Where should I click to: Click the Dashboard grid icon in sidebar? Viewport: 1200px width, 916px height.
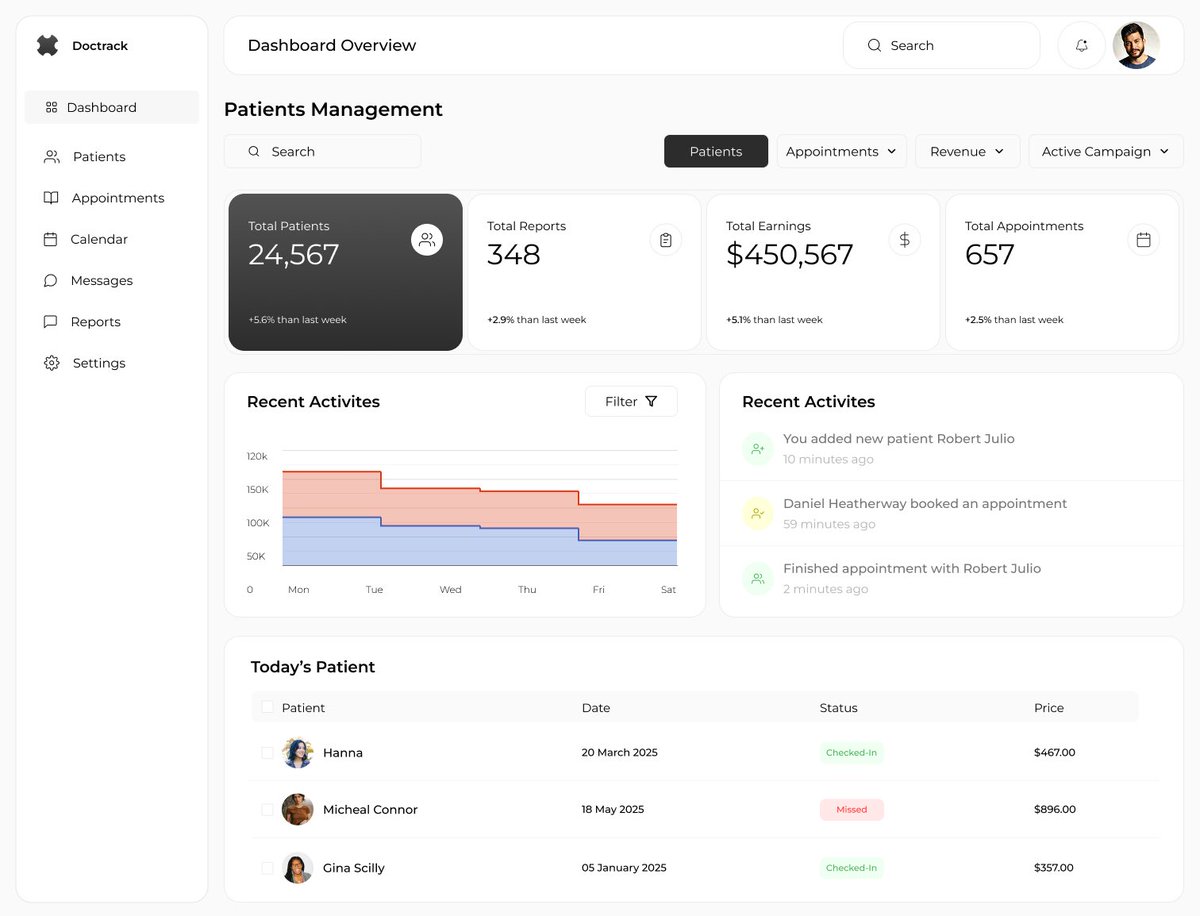(x=52, y=107)
